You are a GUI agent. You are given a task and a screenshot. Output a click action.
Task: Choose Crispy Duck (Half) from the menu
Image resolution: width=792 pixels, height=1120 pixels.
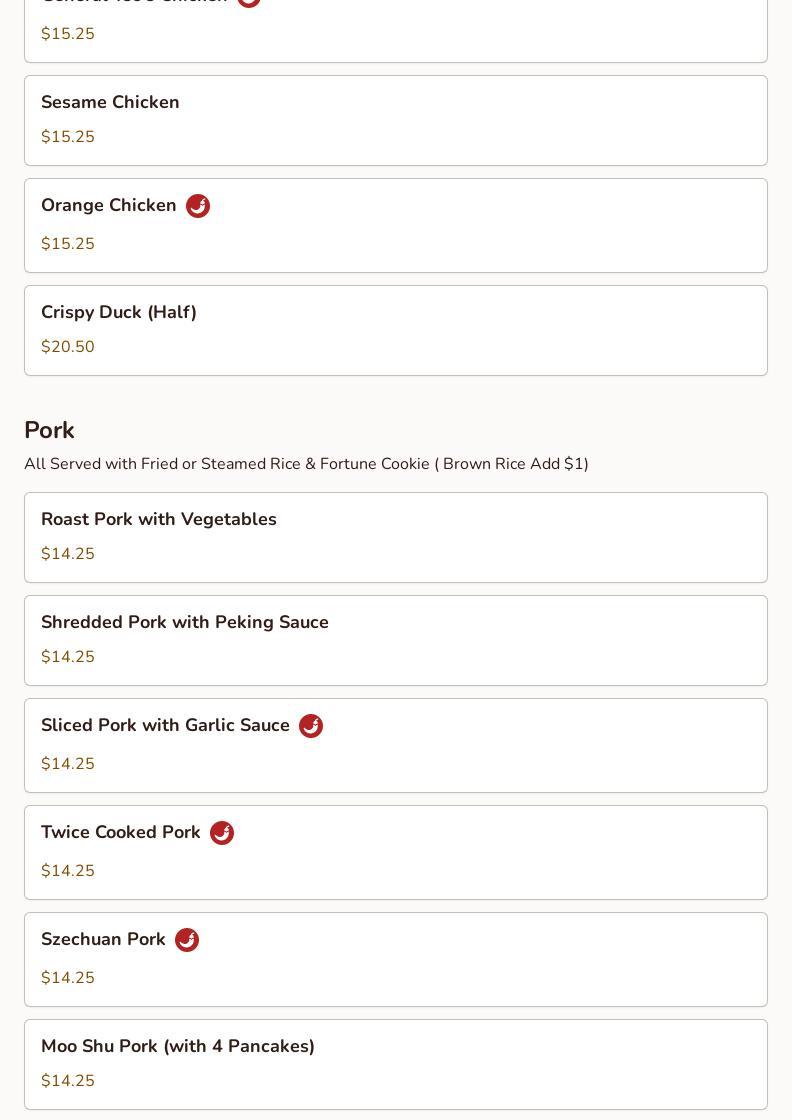[x=119, y=312]
